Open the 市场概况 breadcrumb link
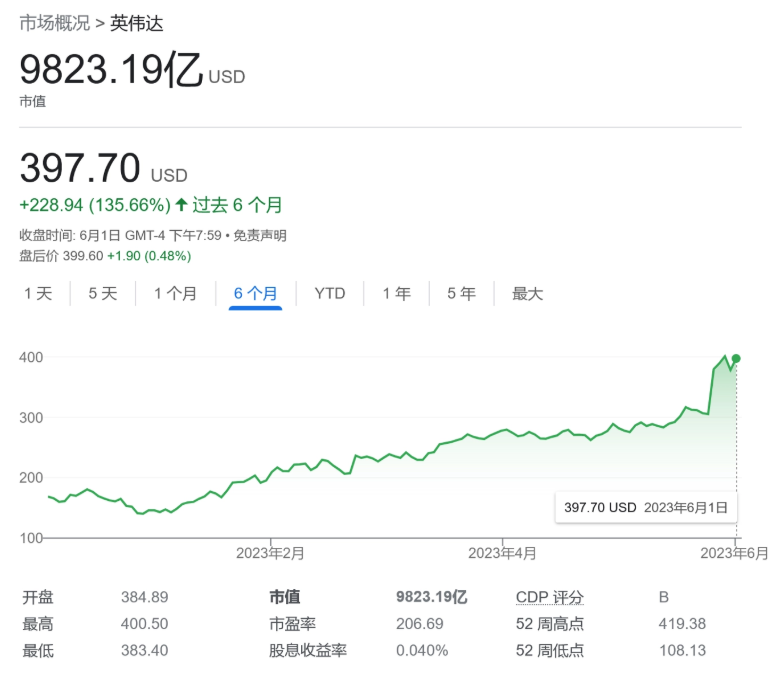This screenshot has height=675, width=779. [55, 23]
